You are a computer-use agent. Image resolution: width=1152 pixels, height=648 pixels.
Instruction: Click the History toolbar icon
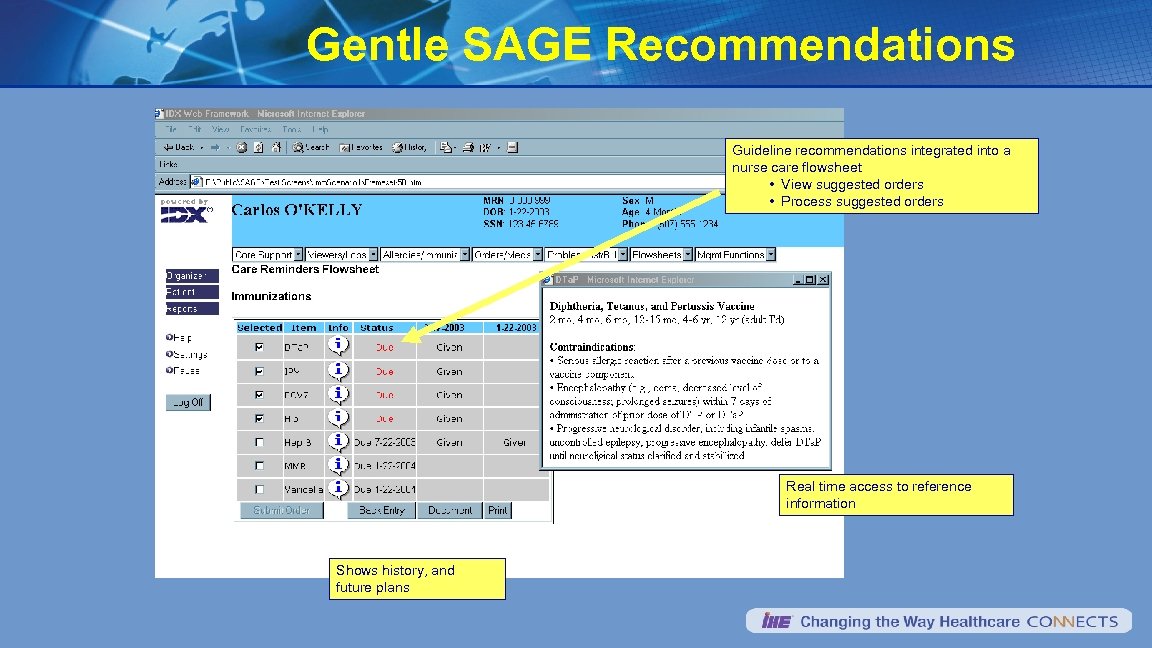tap(400, 147)
